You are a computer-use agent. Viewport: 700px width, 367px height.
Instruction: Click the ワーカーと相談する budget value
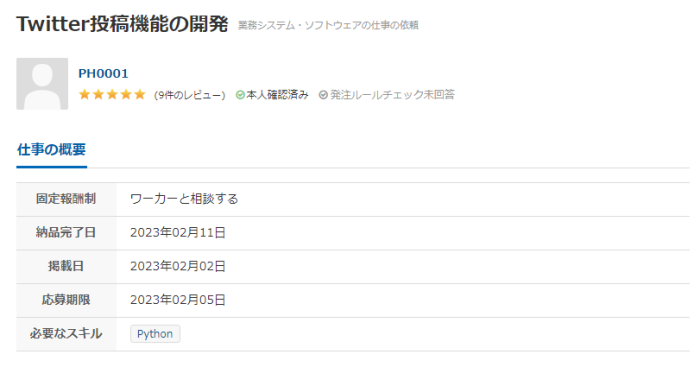tap(184, 199)
